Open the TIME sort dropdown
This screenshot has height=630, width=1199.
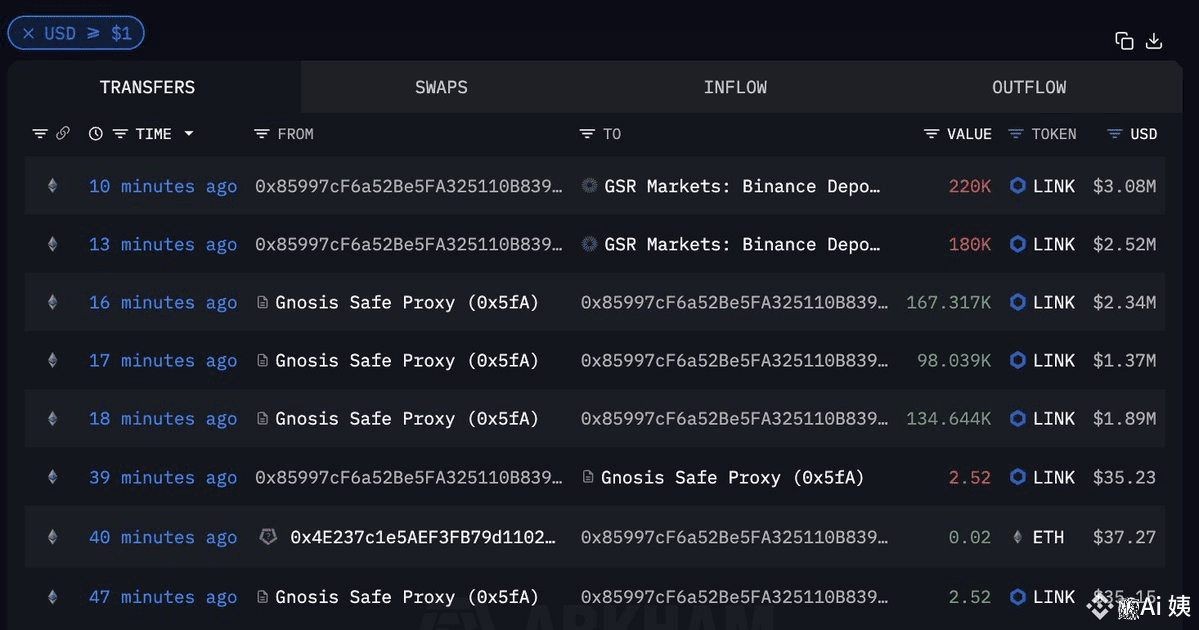(x=188, y=133)
